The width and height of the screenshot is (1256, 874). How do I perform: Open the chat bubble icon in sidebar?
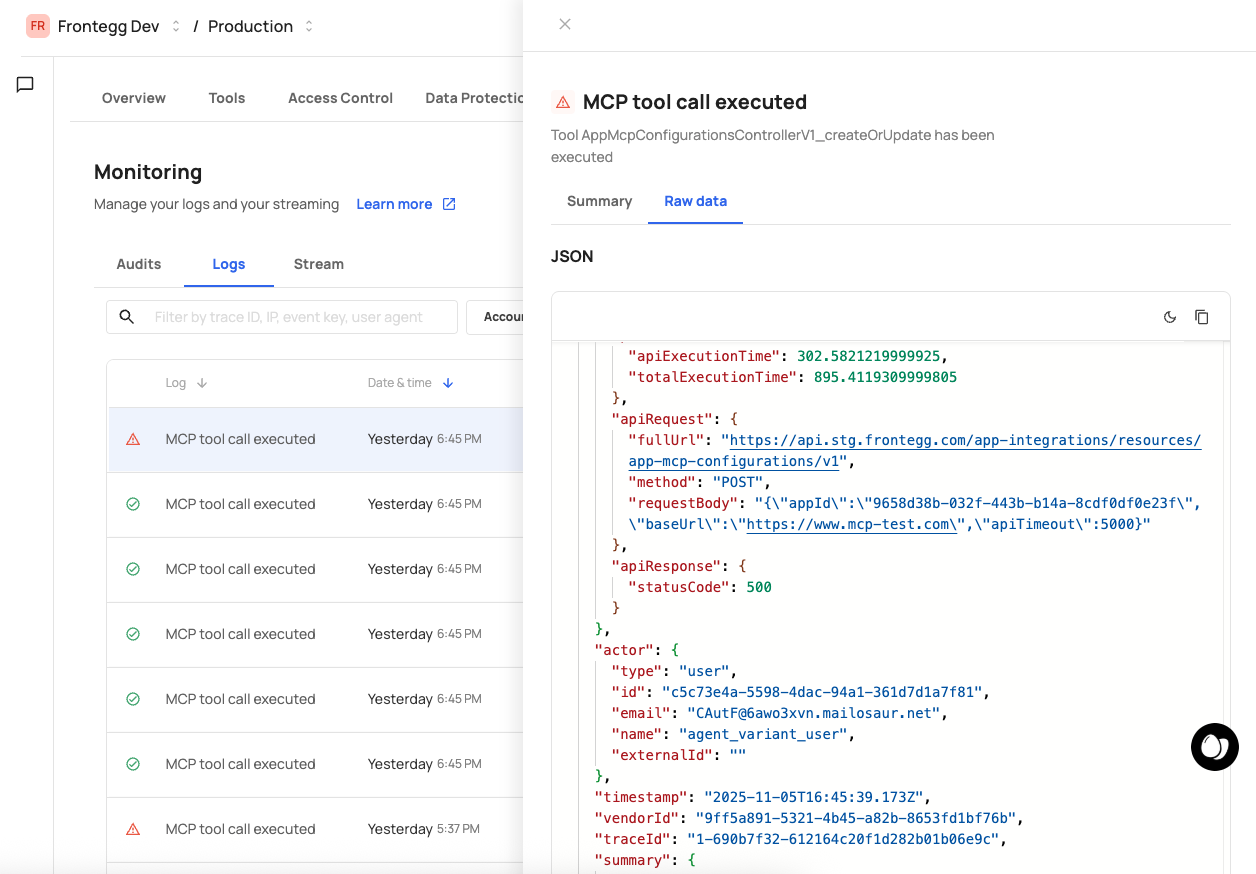coord(26,85)
